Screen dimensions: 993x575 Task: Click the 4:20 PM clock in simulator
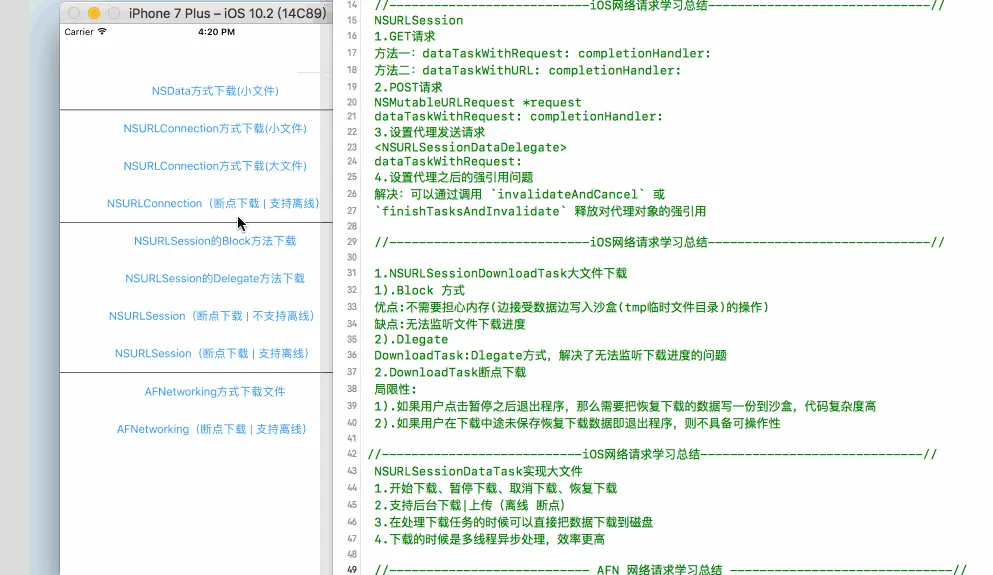pyautogui.click(x=216, y=32)
